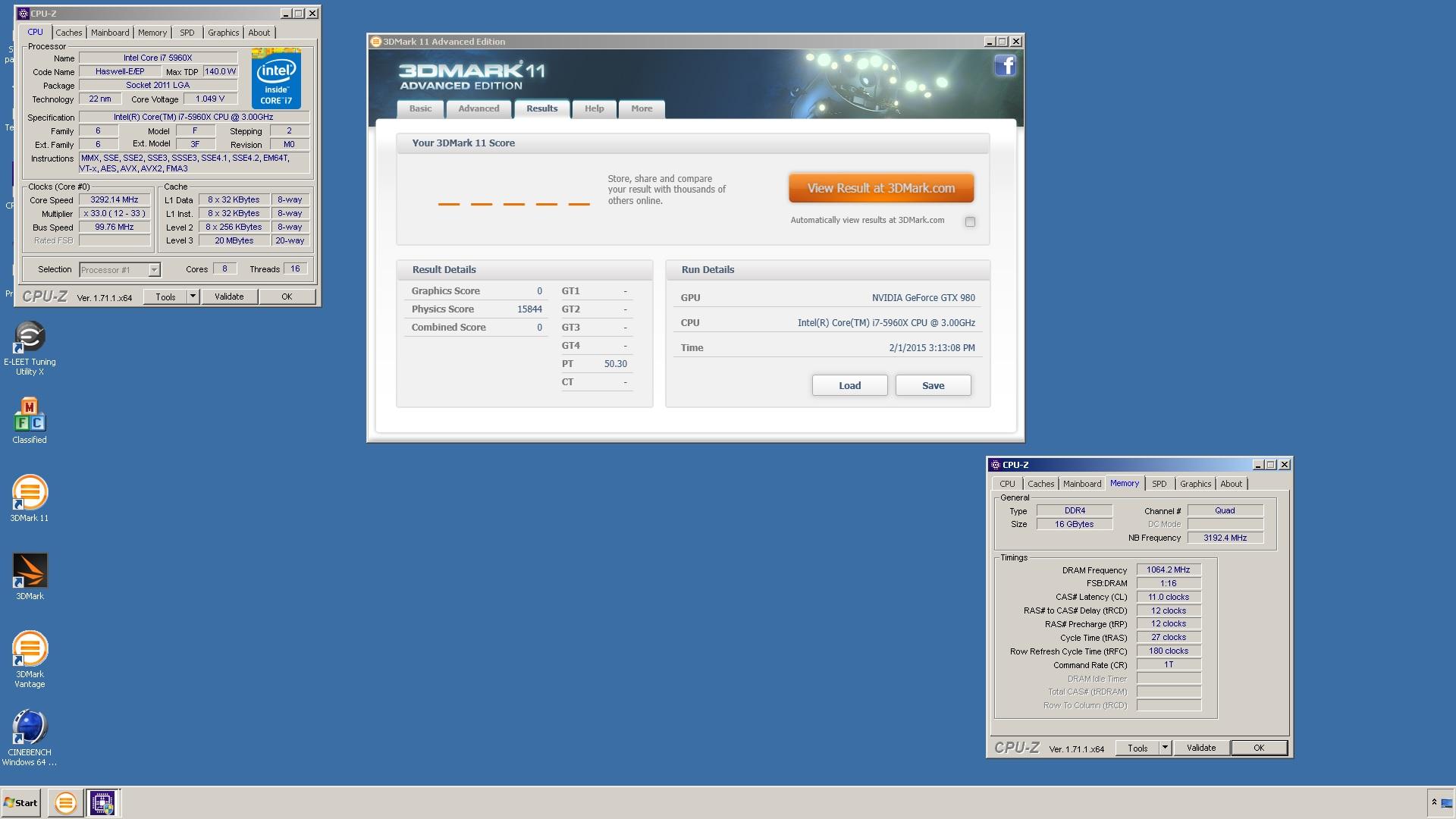Click the Load button in Run Details
Screen dimensions: 1456x819
pyautogui.click(x=849, y=385)
